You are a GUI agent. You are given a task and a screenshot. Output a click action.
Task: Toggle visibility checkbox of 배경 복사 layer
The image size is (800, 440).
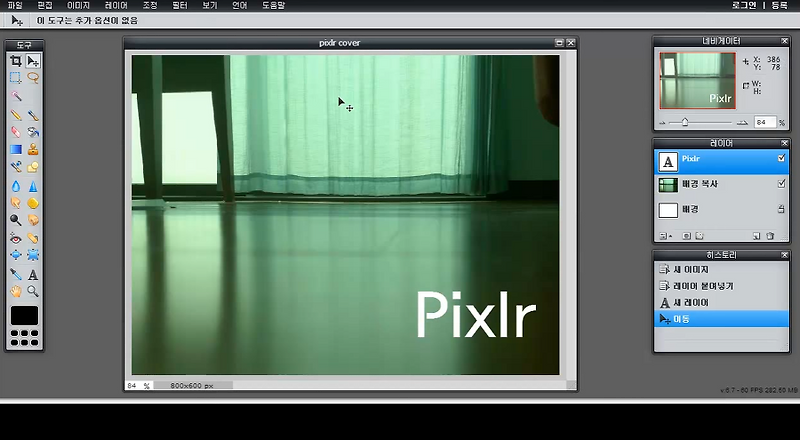tap(781, 184)
